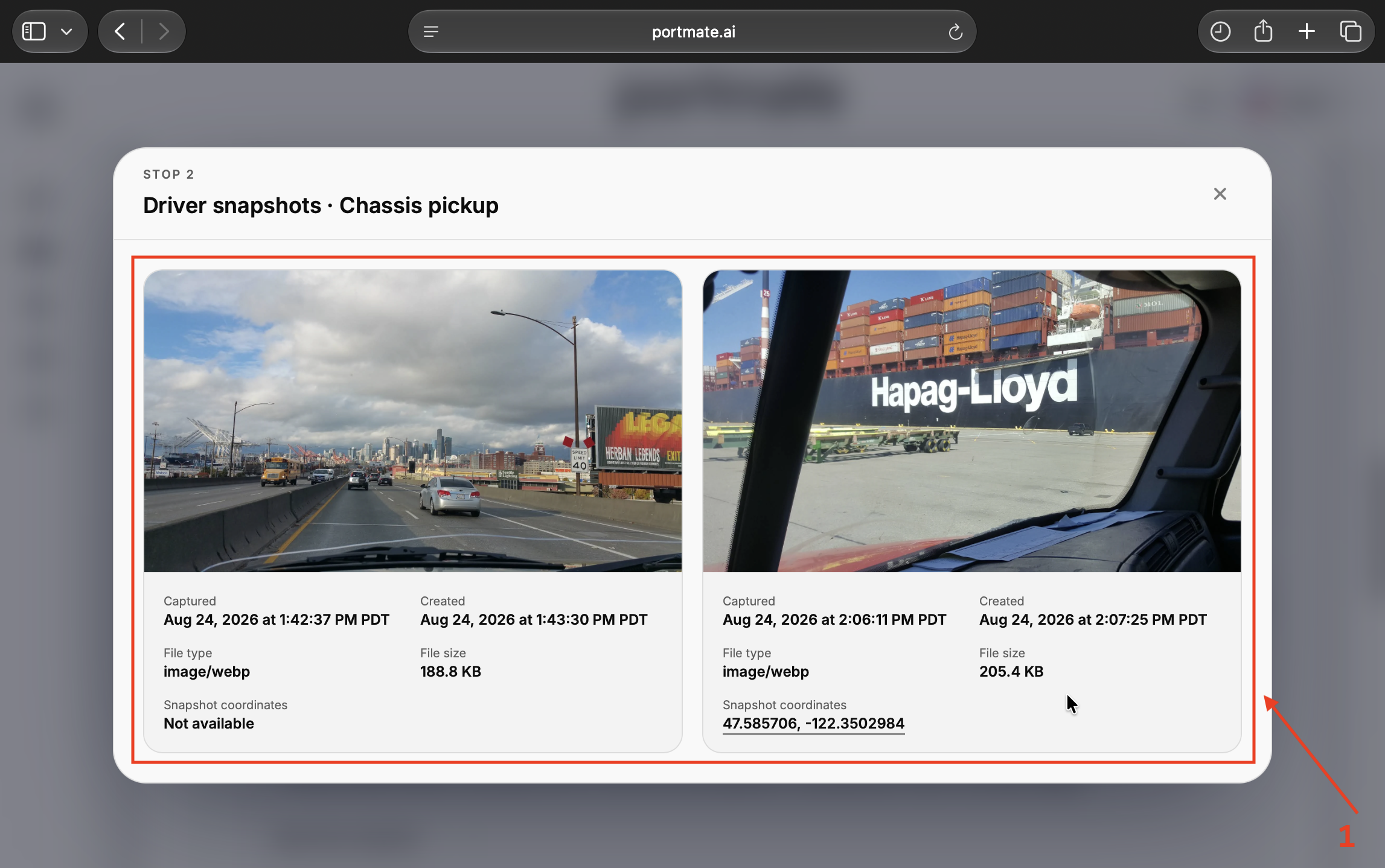Open browsing history clock icon
The height and width of the screenshot is (868, 1385).
coord(1220,31)
